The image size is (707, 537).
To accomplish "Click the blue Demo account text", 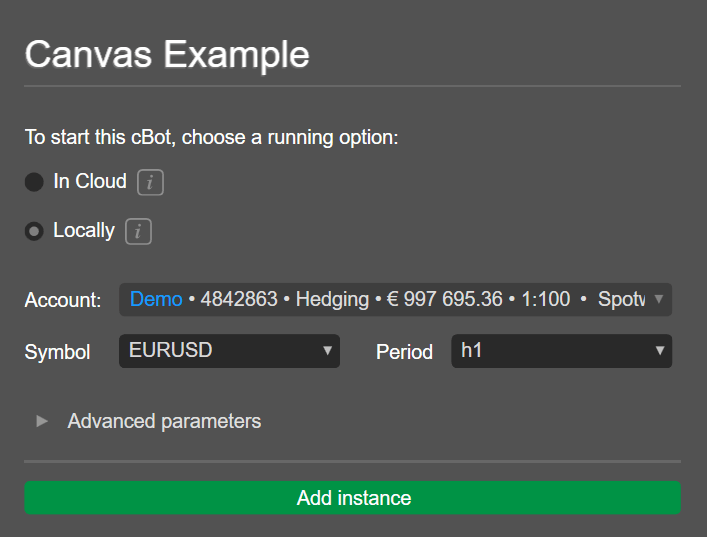I will pyautogui.click(x=156, y=299).
